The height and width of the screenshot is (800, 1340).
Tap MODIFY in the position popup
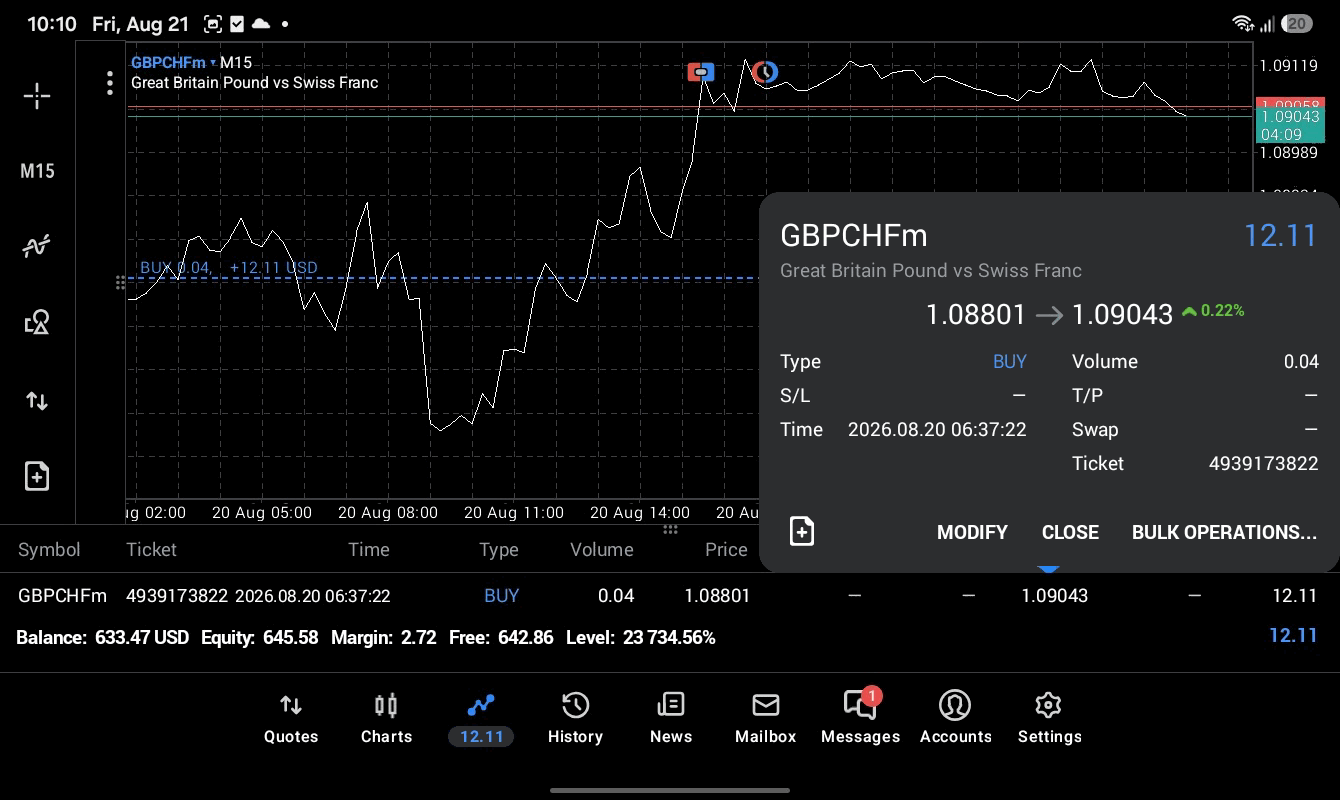pyautogui.click(x=972, y=532)
